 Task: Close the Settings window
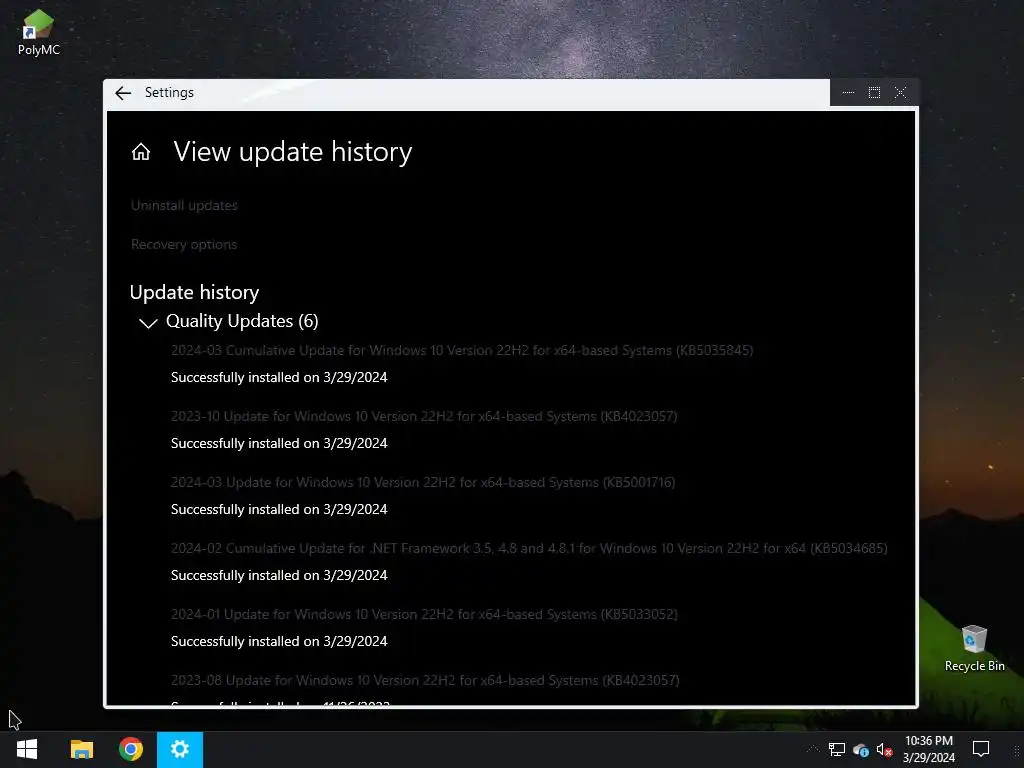(x=901, y=93)
